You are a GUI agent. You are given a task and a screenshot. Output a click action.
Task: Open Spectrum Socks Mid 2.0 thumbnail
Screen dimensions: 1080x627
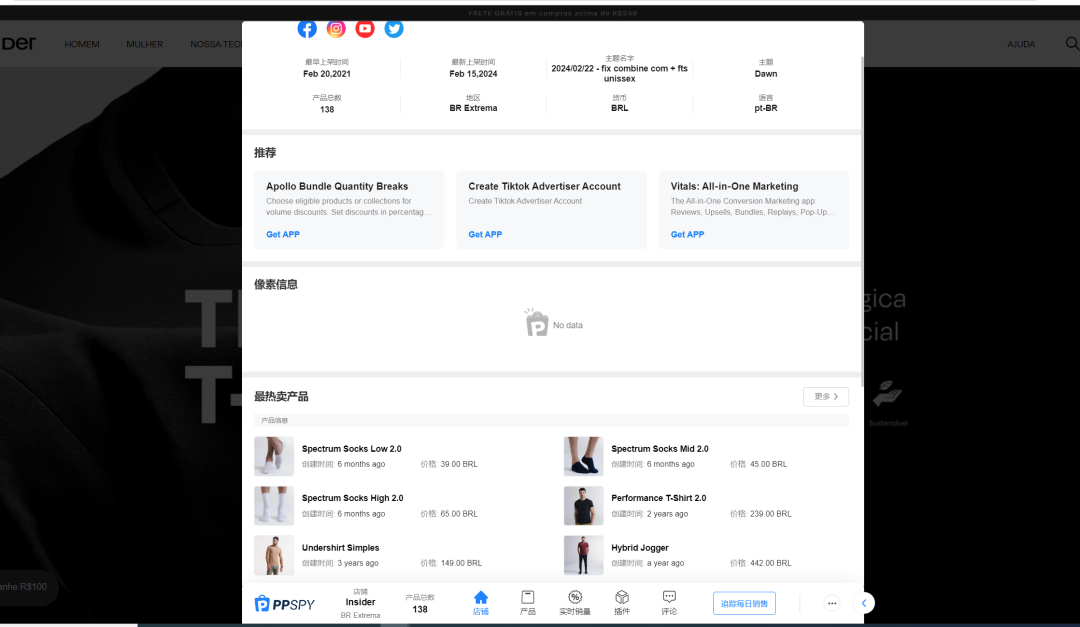(x=583, y=456)
